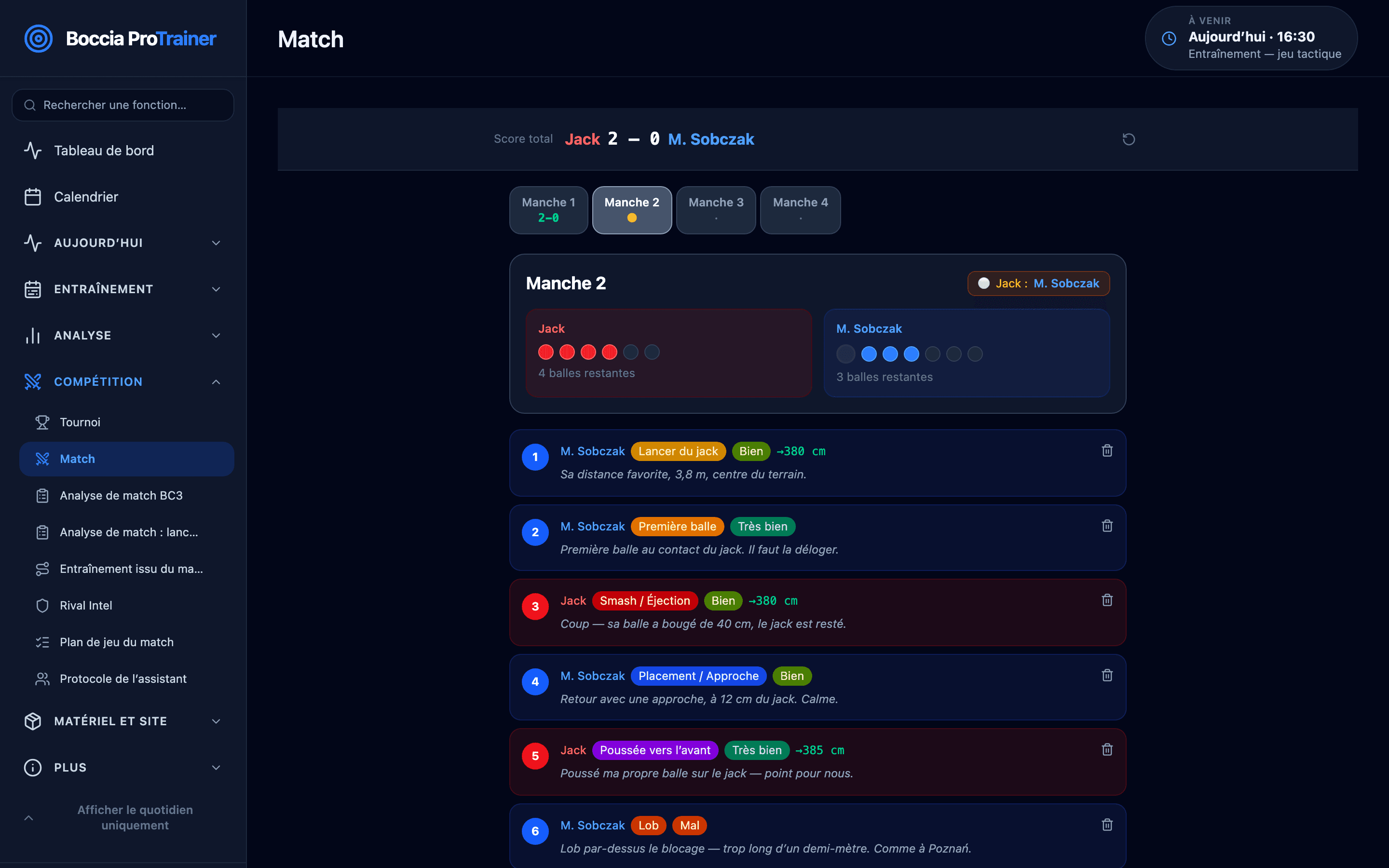Click the Analyse de match BC3 clipboard icon
1389x868 pixels.
42,495
